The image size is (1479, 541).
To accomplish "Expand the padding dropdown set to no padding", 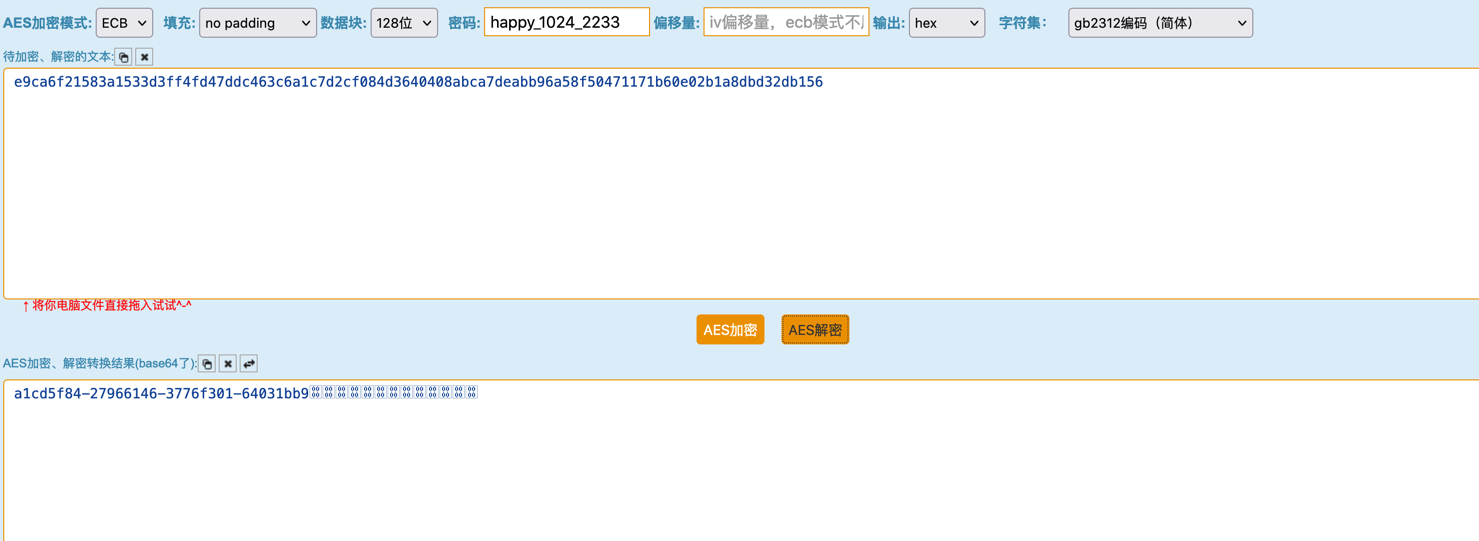I will [x=257, y=23].
